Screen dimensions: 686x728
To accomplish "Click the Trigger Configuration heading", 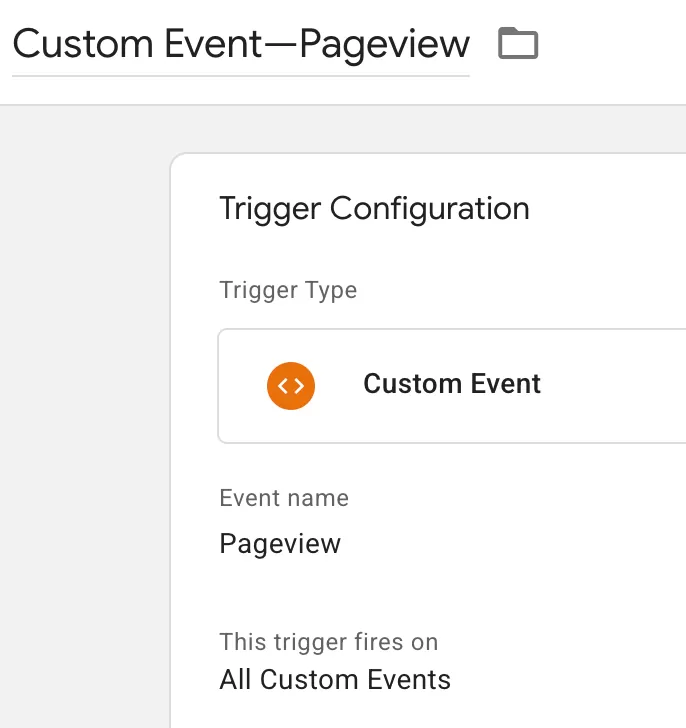I will [374, 209].
